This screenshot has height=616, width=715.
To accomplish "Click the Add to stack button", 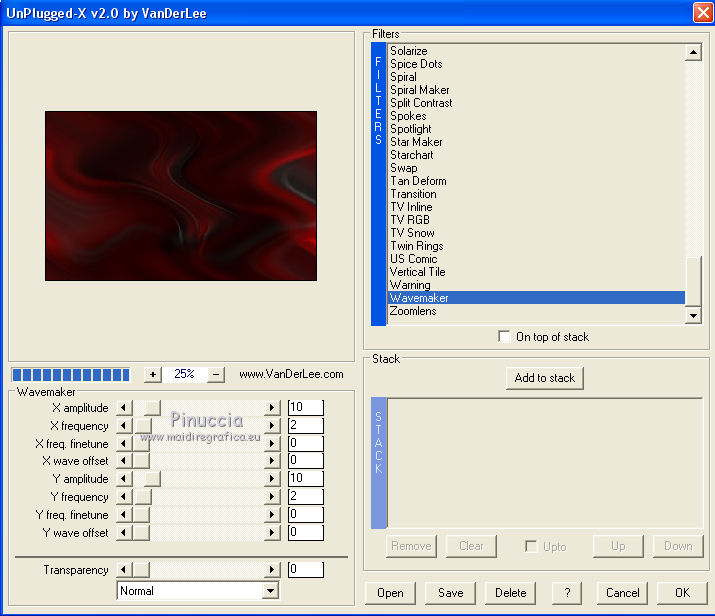I will pyautogui.click(x=544, y=378).
